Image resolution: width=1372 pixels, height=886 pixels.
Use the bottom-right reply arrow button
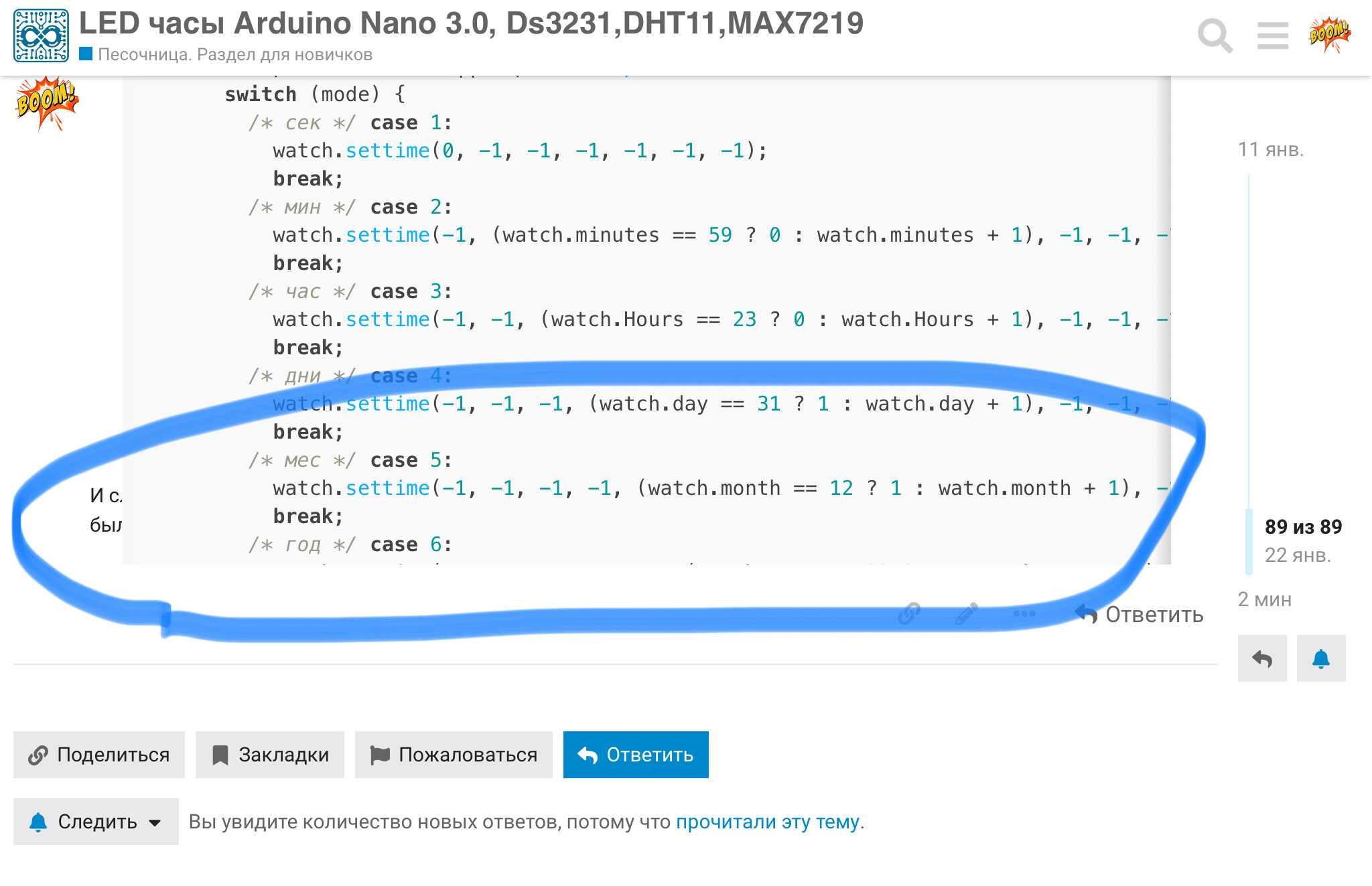[1262, 659]
